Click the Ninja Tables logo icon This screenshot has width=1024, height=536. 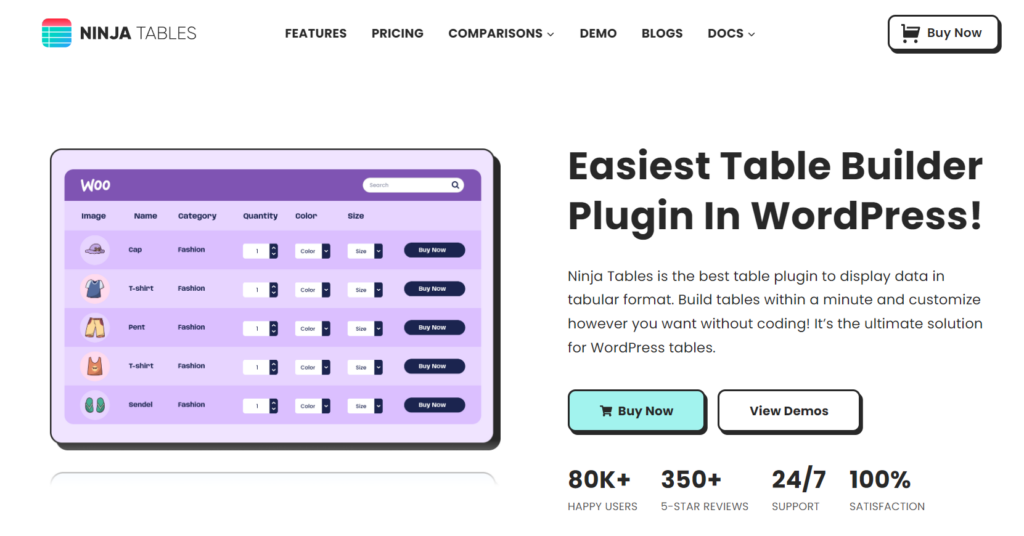point(57,33)
